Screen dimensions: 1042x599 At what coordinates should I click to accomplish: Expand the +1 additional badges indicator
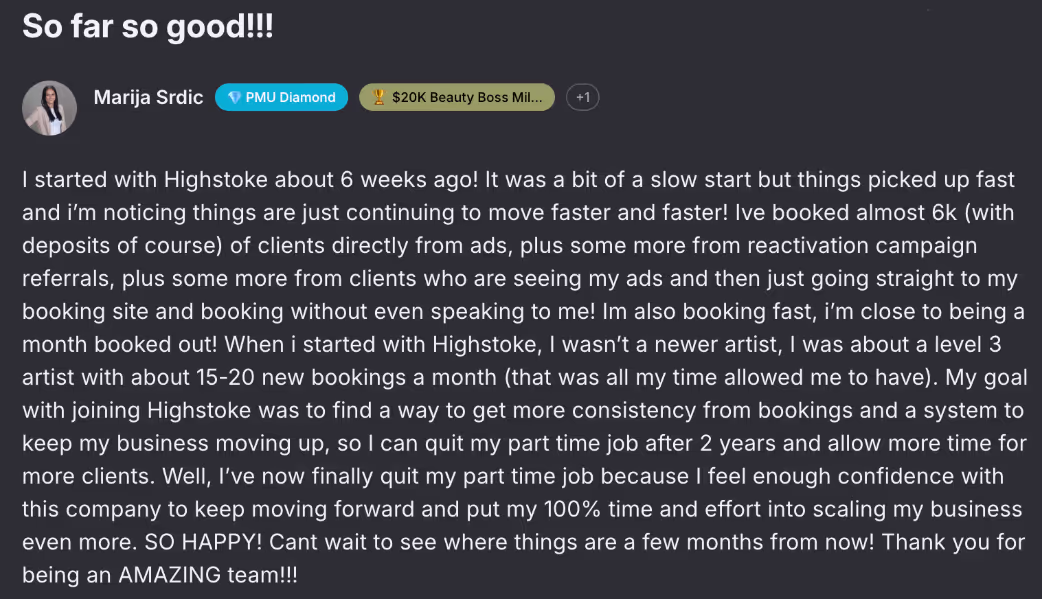(x=583, y=97)
